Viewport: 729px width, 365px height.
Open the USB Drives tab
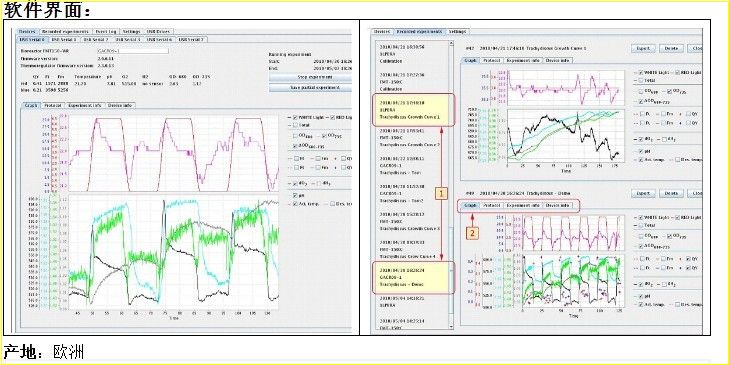click(159, 32)
